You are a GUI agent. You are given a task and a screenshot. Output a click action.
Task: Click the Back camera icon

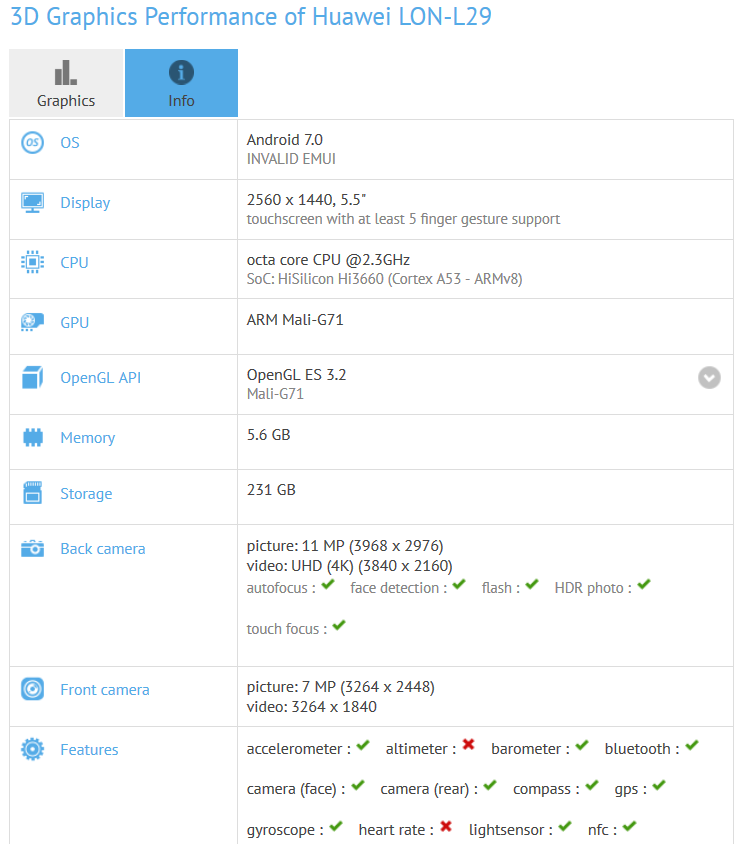tap(32, 548)
